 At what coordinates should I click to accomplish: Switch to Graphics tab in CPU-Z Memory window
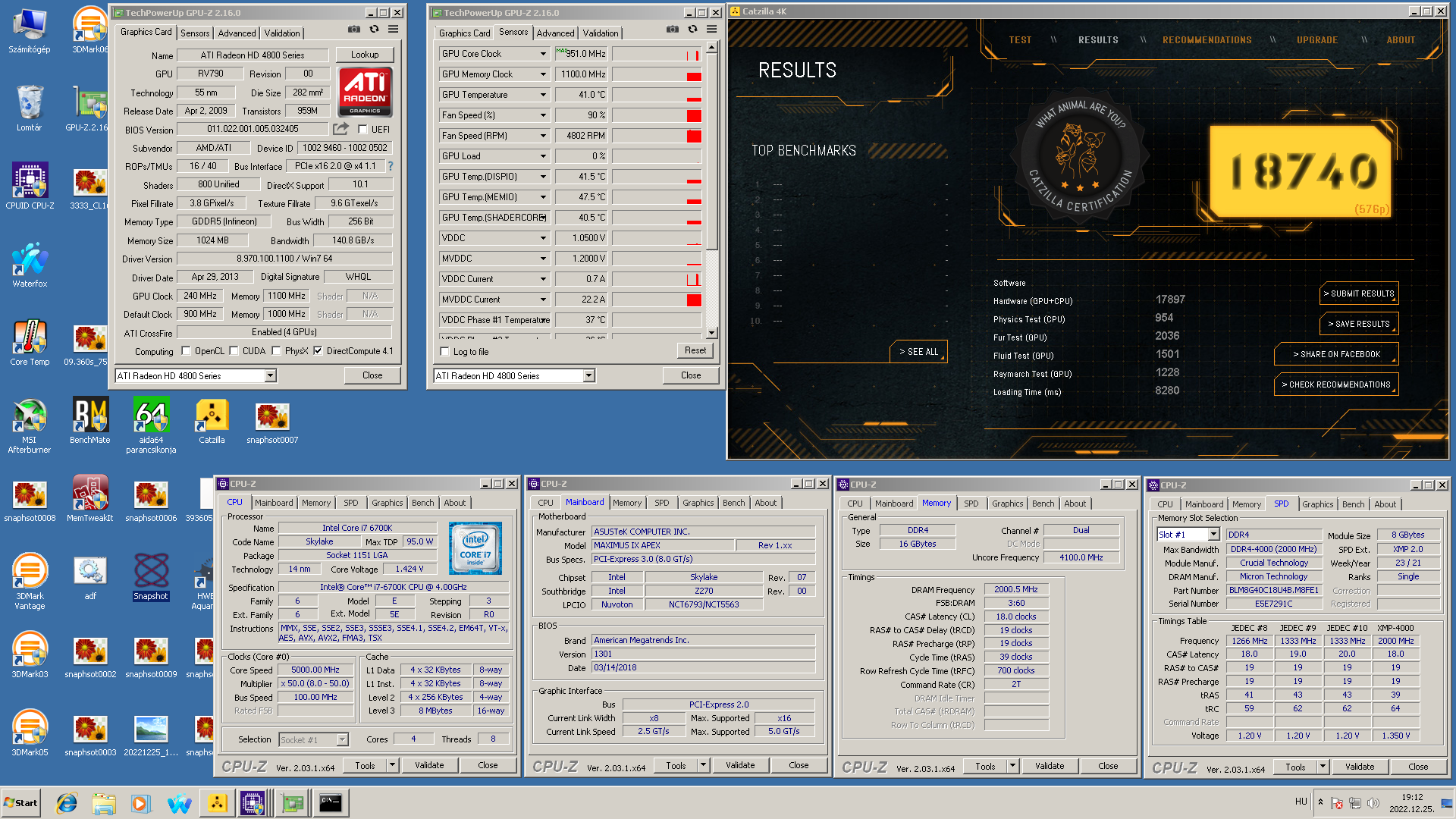click(x=1007, y=504)
